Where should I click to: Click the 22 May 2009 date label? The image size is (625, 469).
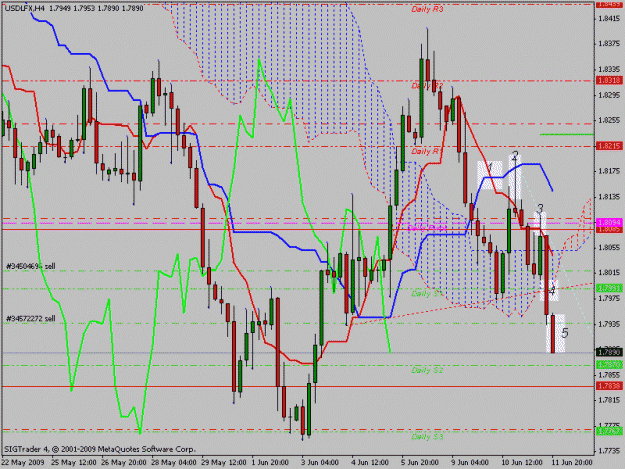tap(23, 463)
